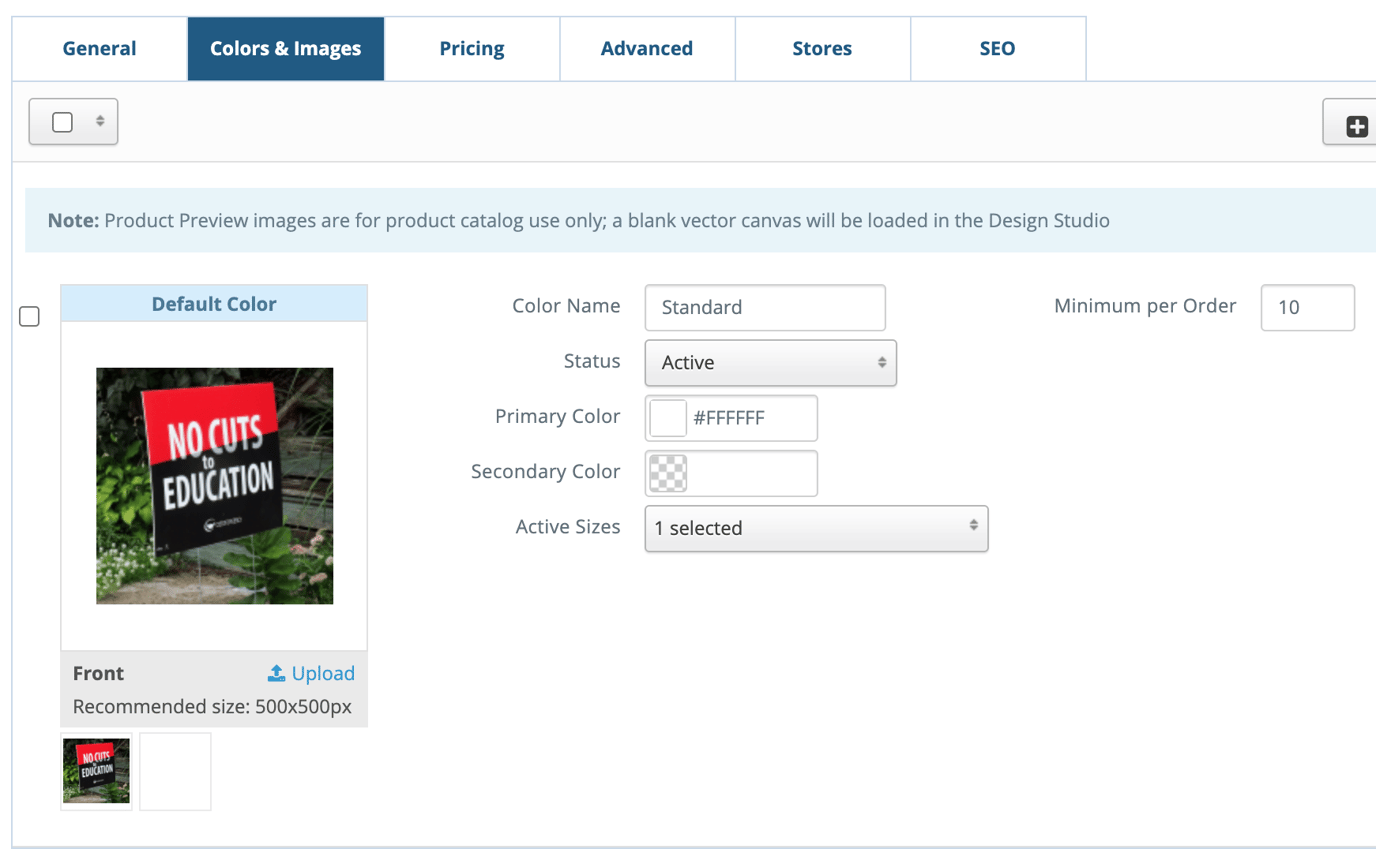Open the bulk selection dropdown arrows
The width and height of the screenshot is (1376, 849).
100,121
